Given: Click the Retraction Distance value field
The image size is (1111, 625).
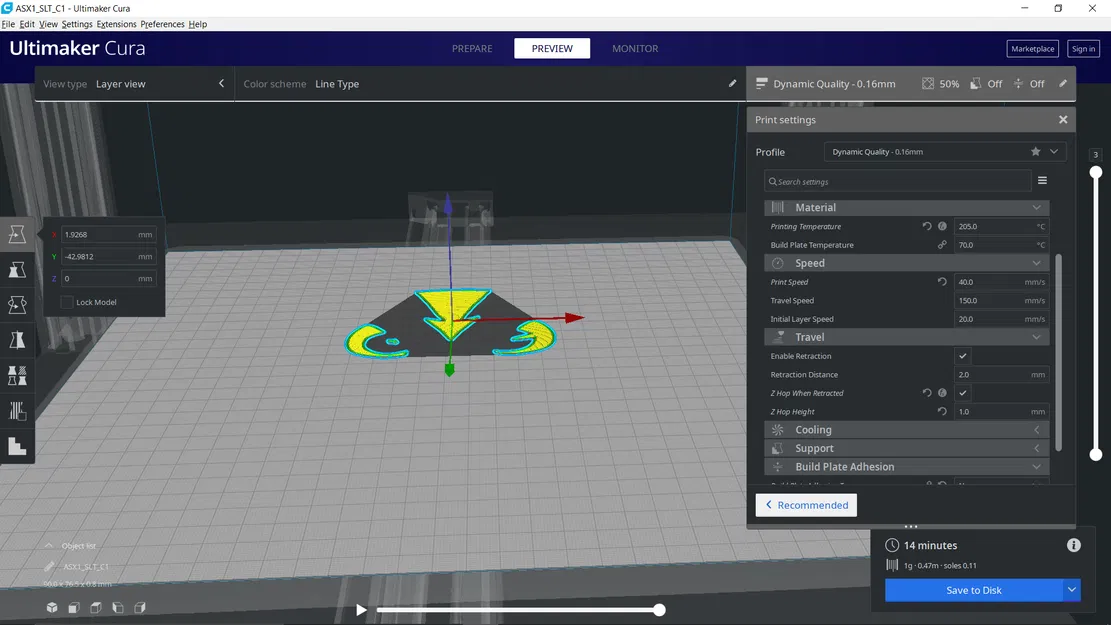Looking at the screenshot, I should [x=1001, y=374].
